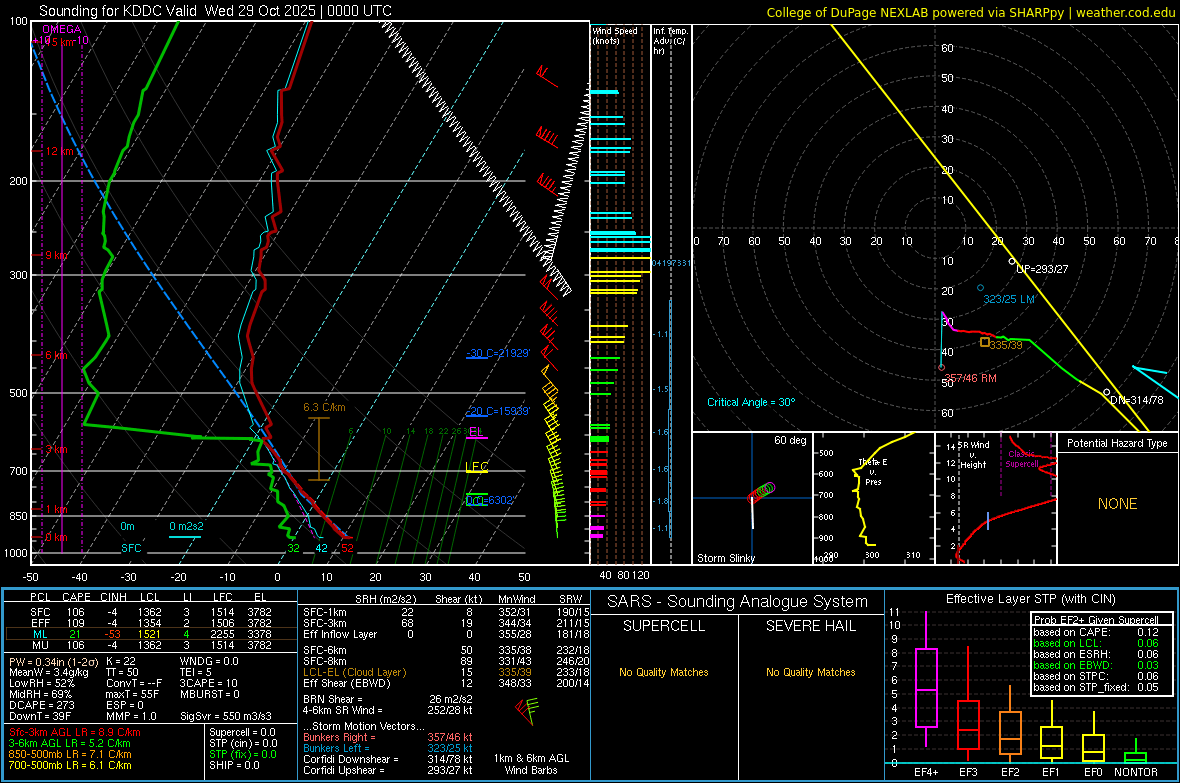1180x783 pixels.
Task: Click 'No Quality Matches' under SEVERE HAIL
Action: coord(810,672)
